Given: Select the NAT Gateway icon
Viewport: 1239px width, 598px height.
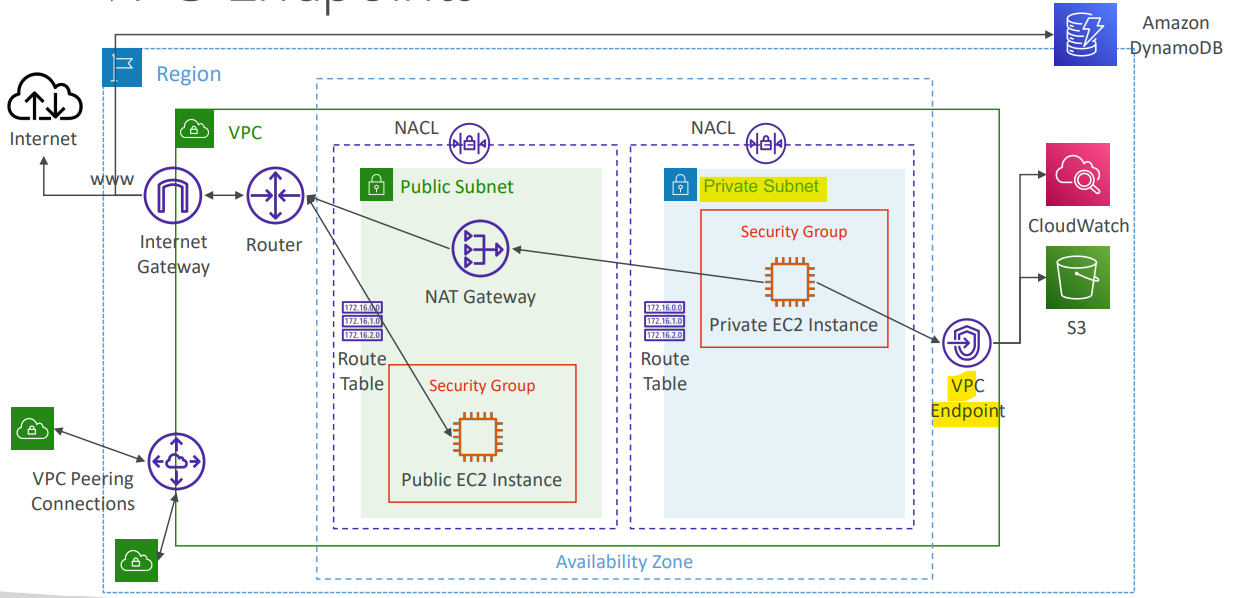Looking at the screenshot, I should (x=480, y=247).
